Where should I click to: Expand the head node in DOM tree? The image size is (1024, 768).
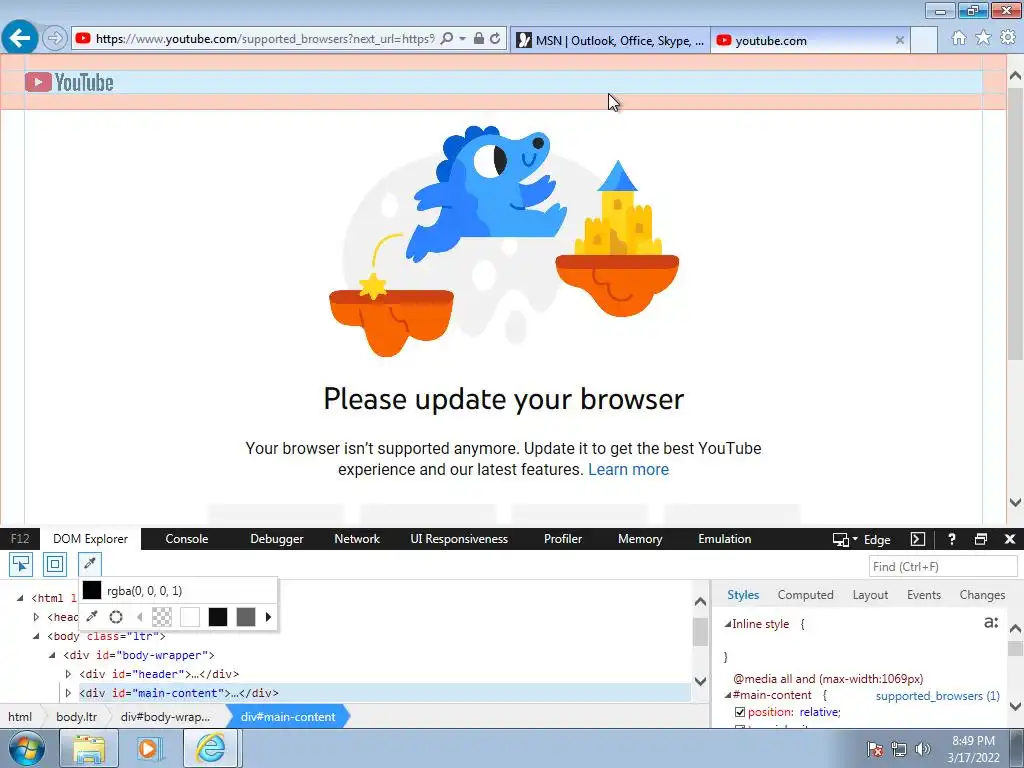37,616
